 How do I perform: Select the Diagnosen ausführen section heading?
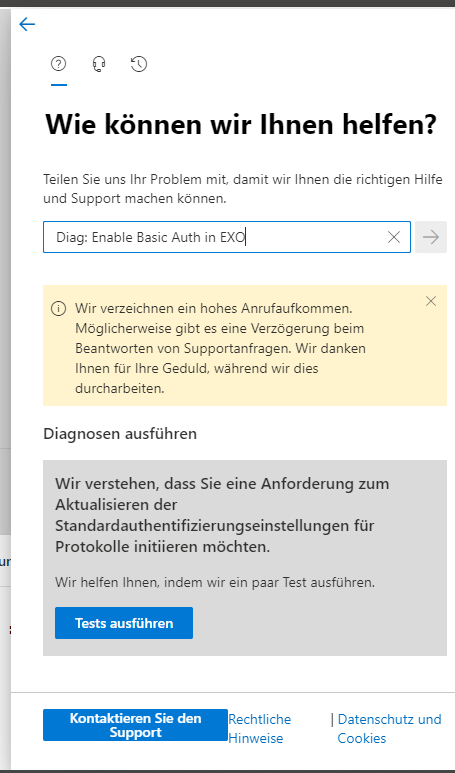(120, 434)
